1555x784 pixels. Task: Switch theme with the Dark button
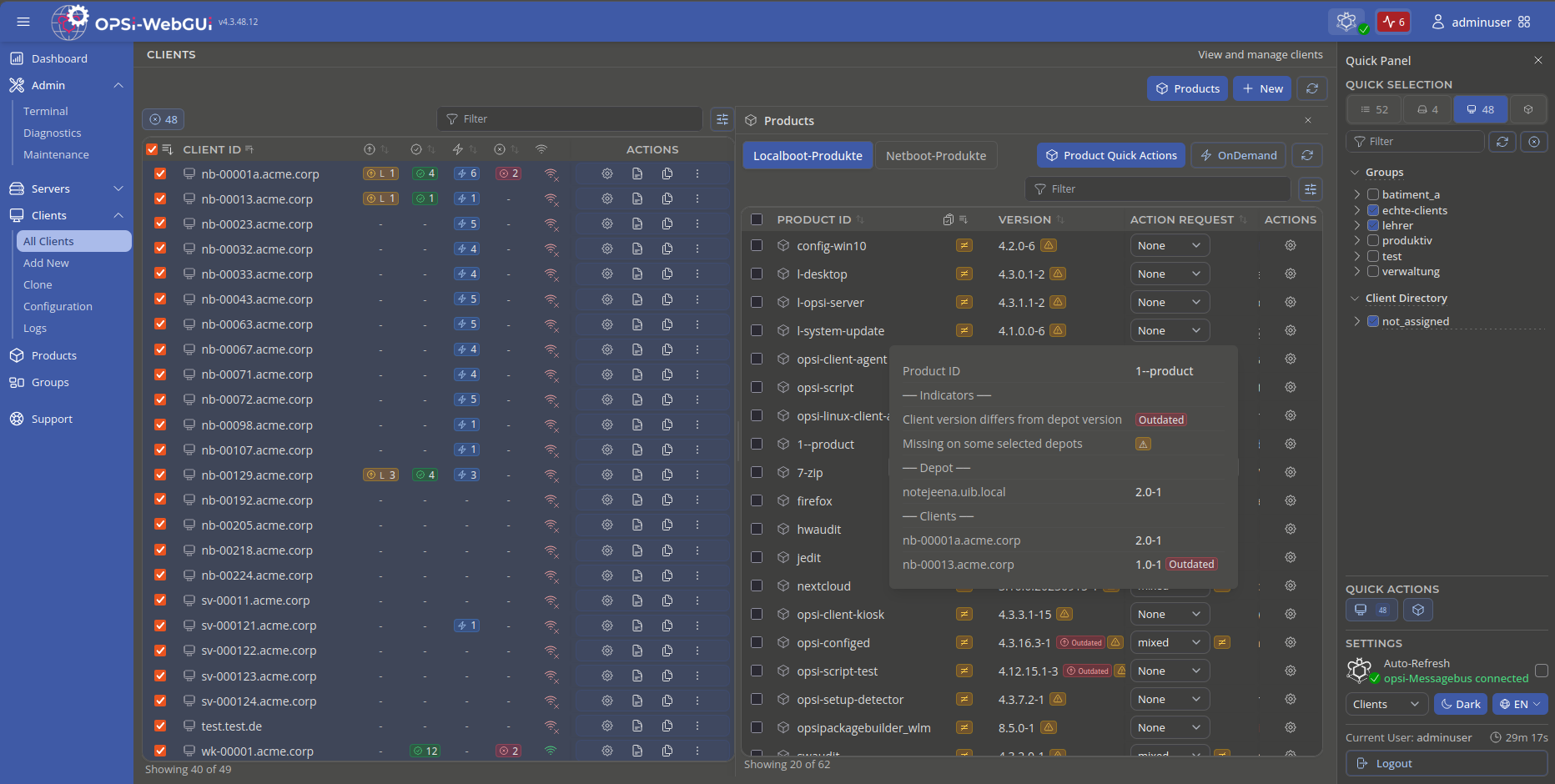pyautogui.click(x=1461, y=704)
